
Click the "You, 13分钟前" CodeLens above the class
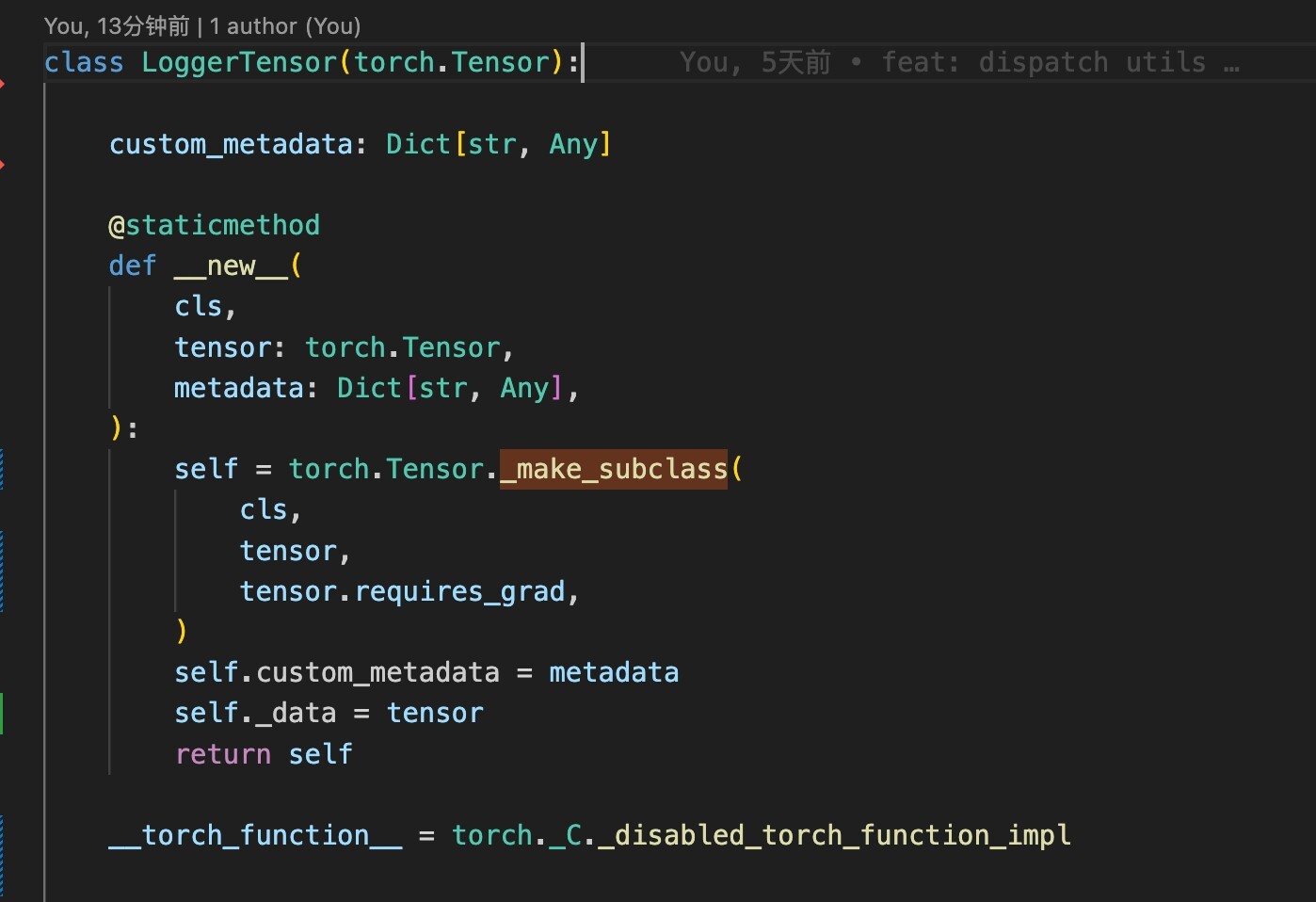[116, 26]
